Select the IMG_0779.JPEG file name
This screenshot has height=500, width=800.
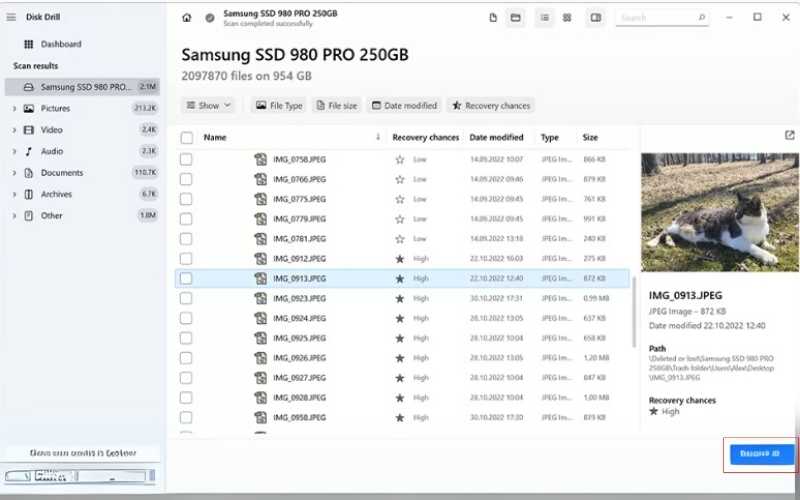299,219
